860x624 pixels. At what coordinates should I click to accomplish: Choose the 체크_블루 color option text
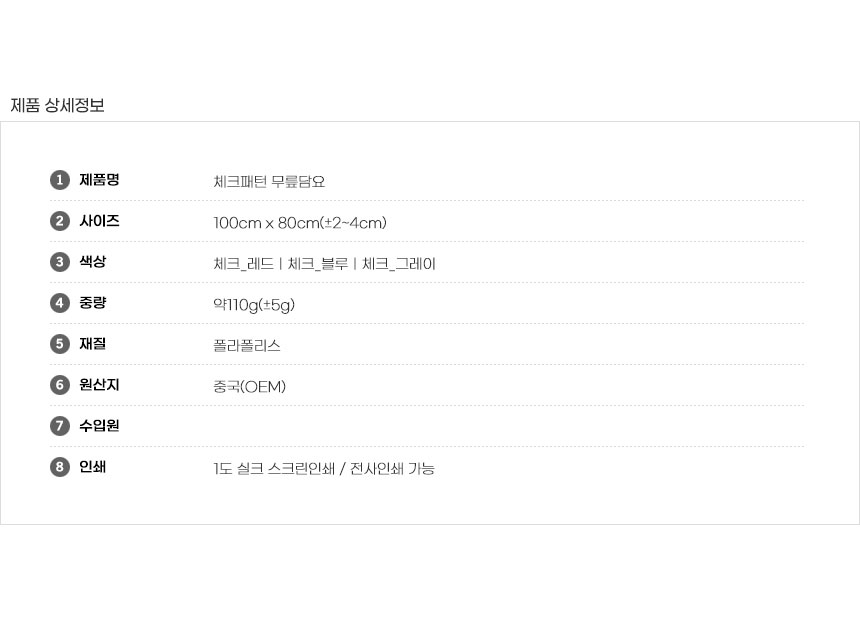pyautogui.click(x=318, y=264)
